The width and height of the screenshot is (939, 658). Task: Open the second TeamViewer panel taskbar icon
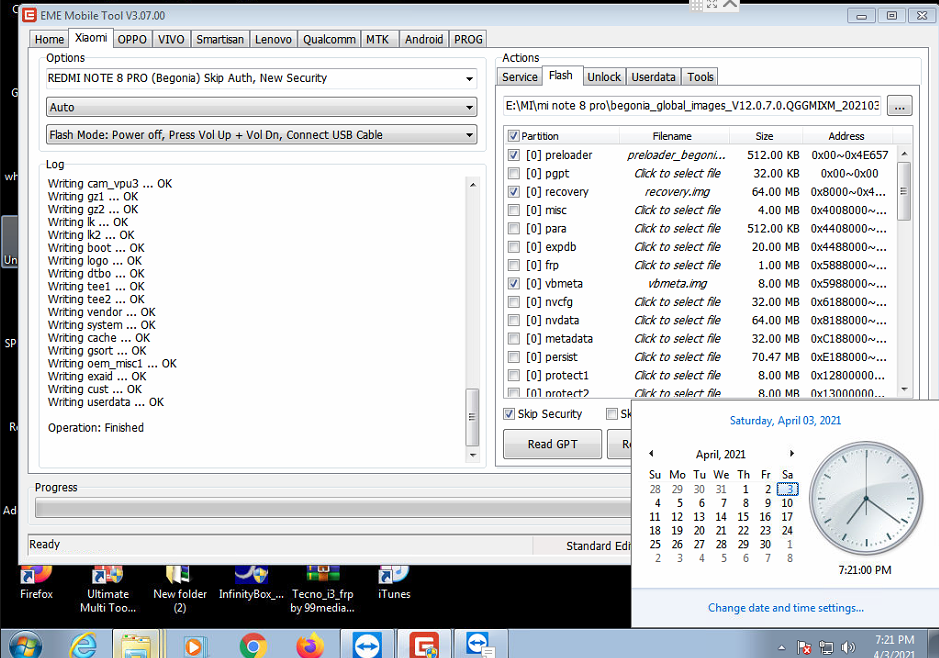coord(480,645)
